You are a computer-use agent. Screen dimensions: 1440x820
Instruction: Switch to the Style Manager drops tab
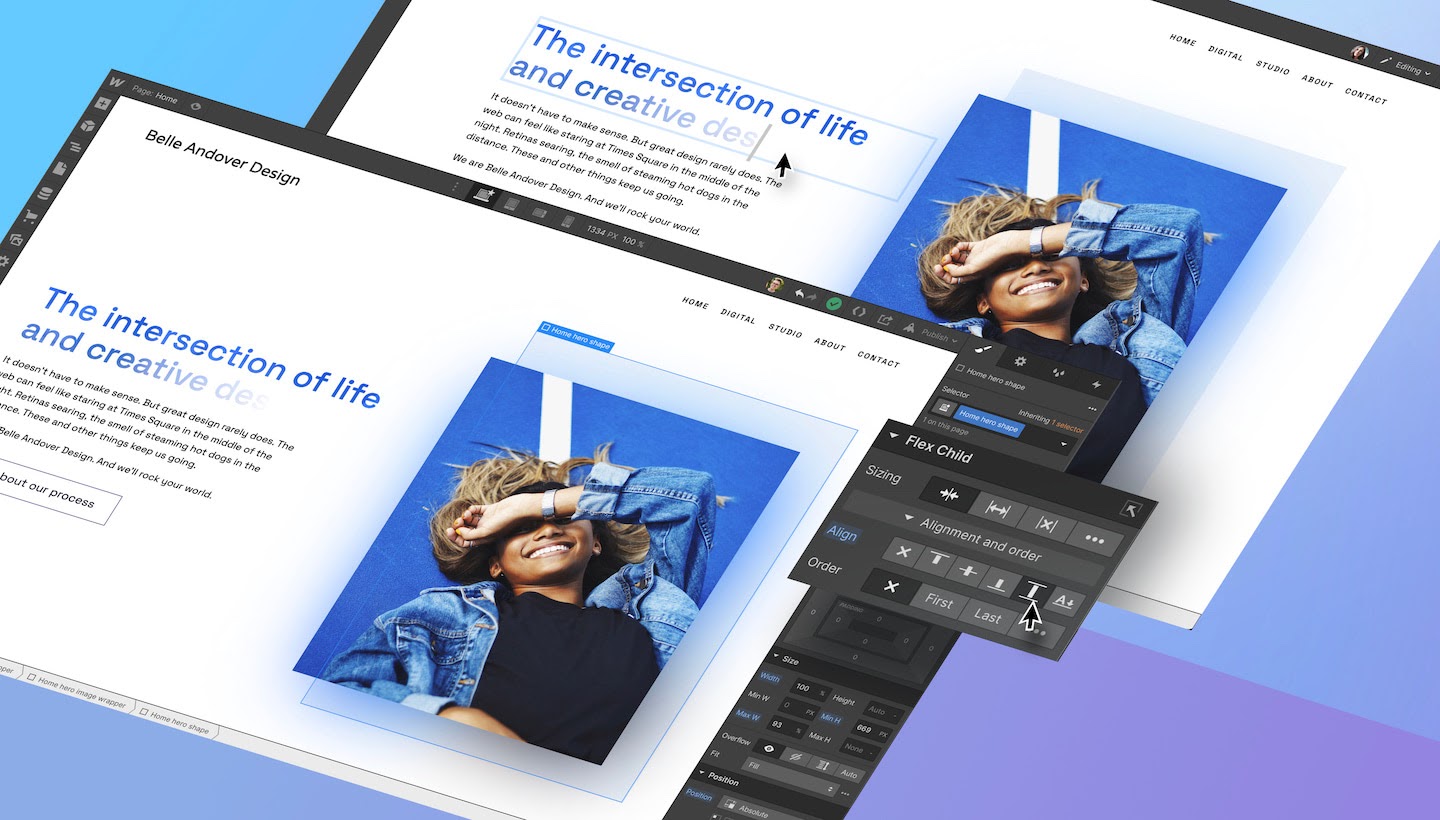(1059, 372)
